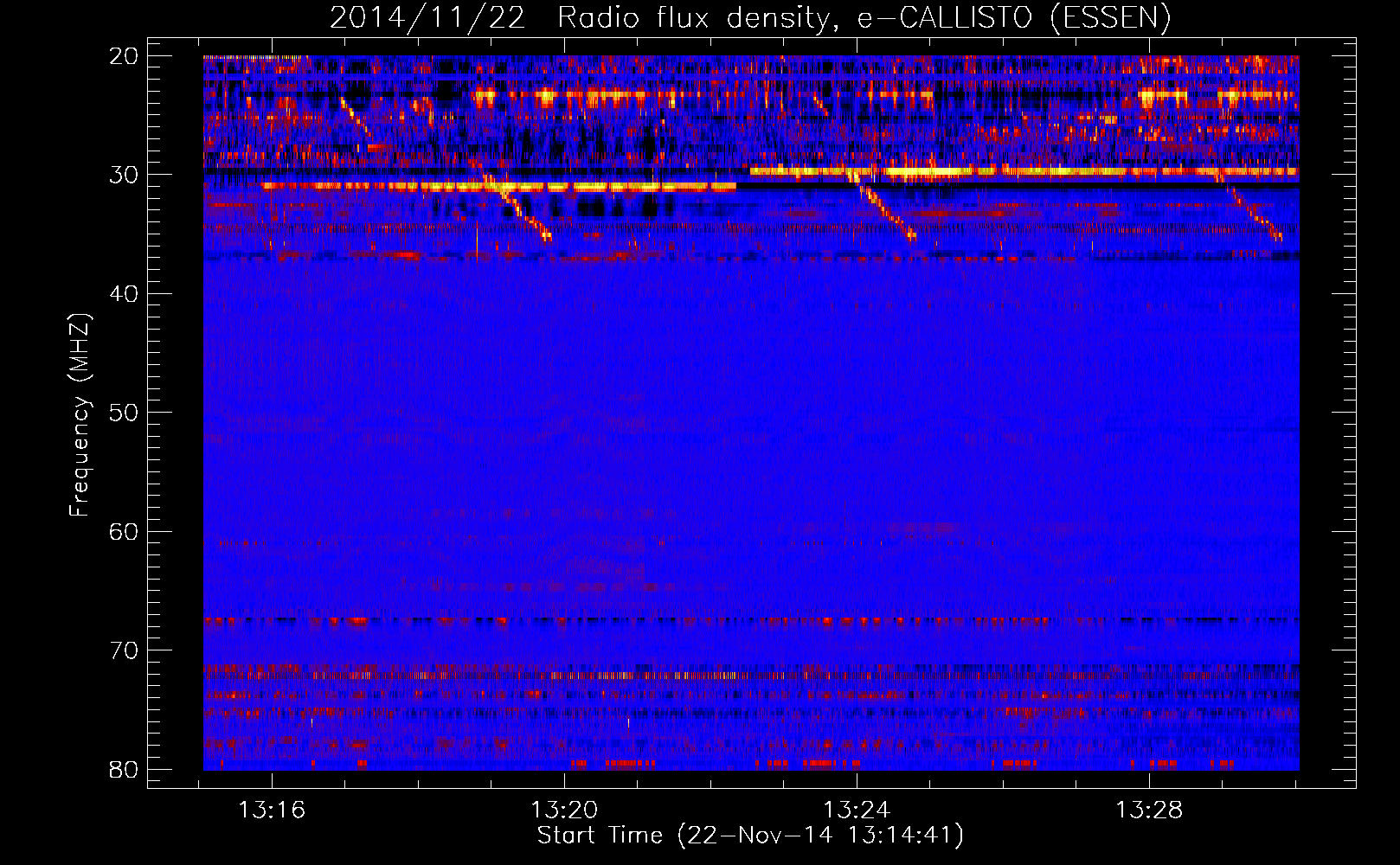Screen dimensions: 1400x865
Task: Click the 20 frequency tick label
Action: (x=124, y=56)
